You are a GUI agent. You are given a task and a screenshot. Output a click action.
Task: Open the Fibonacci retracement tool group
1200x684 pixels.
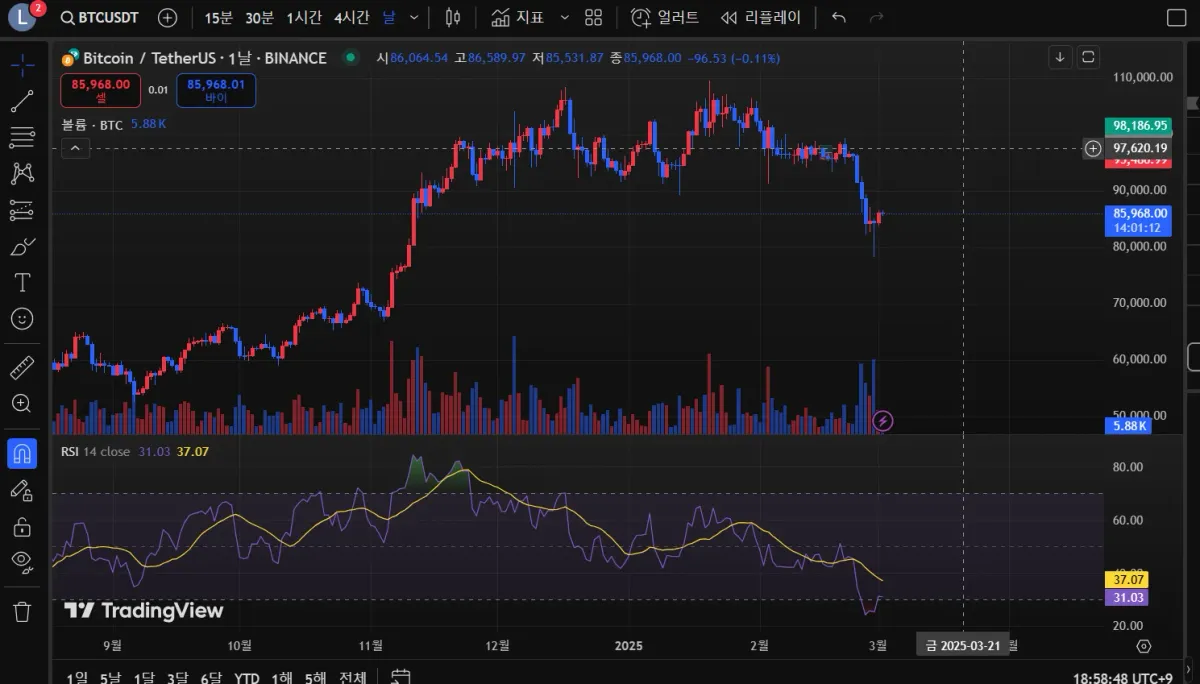click(22, 137)
